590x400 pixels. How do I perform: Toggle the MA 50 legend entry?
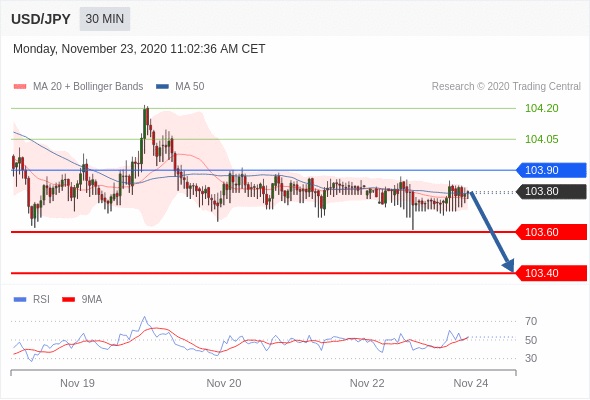(x=180, y=87)
